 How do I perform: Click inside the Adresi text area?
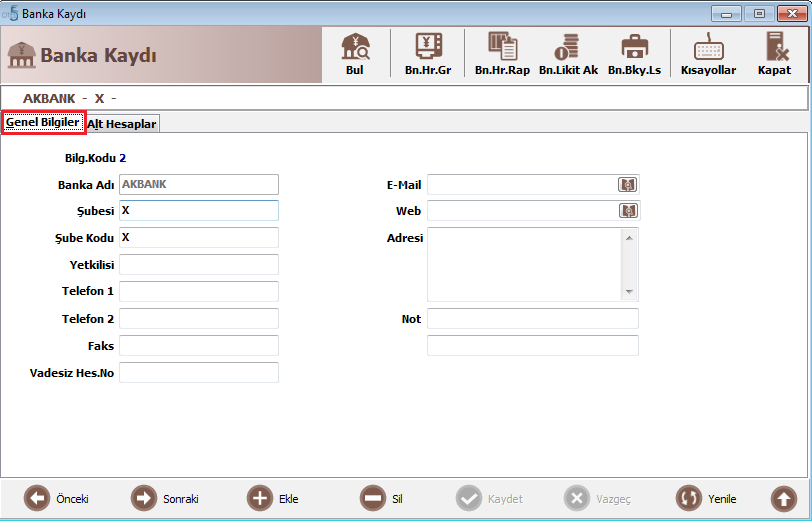point(524,264)
